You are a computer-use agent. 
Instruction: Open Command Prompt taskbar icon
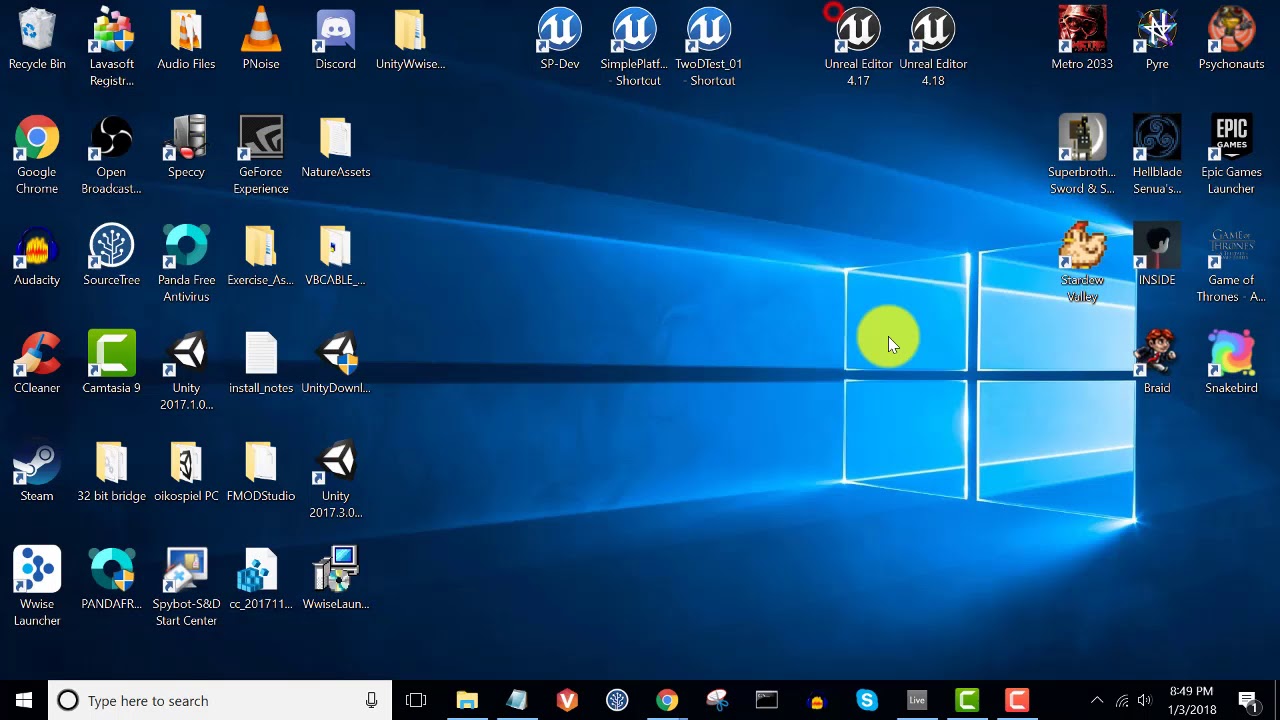click(x=767, y=700)
